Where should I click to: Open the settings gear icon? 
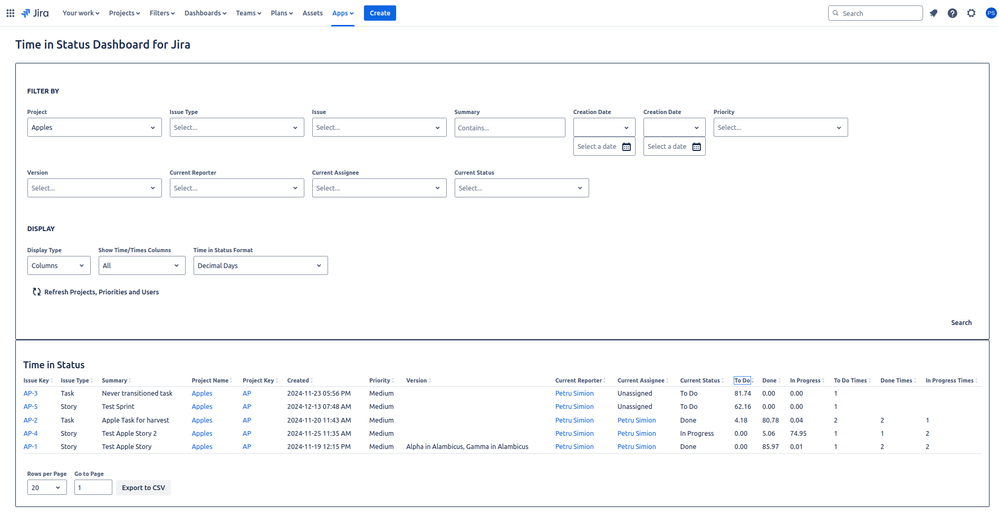pos(971,13)
